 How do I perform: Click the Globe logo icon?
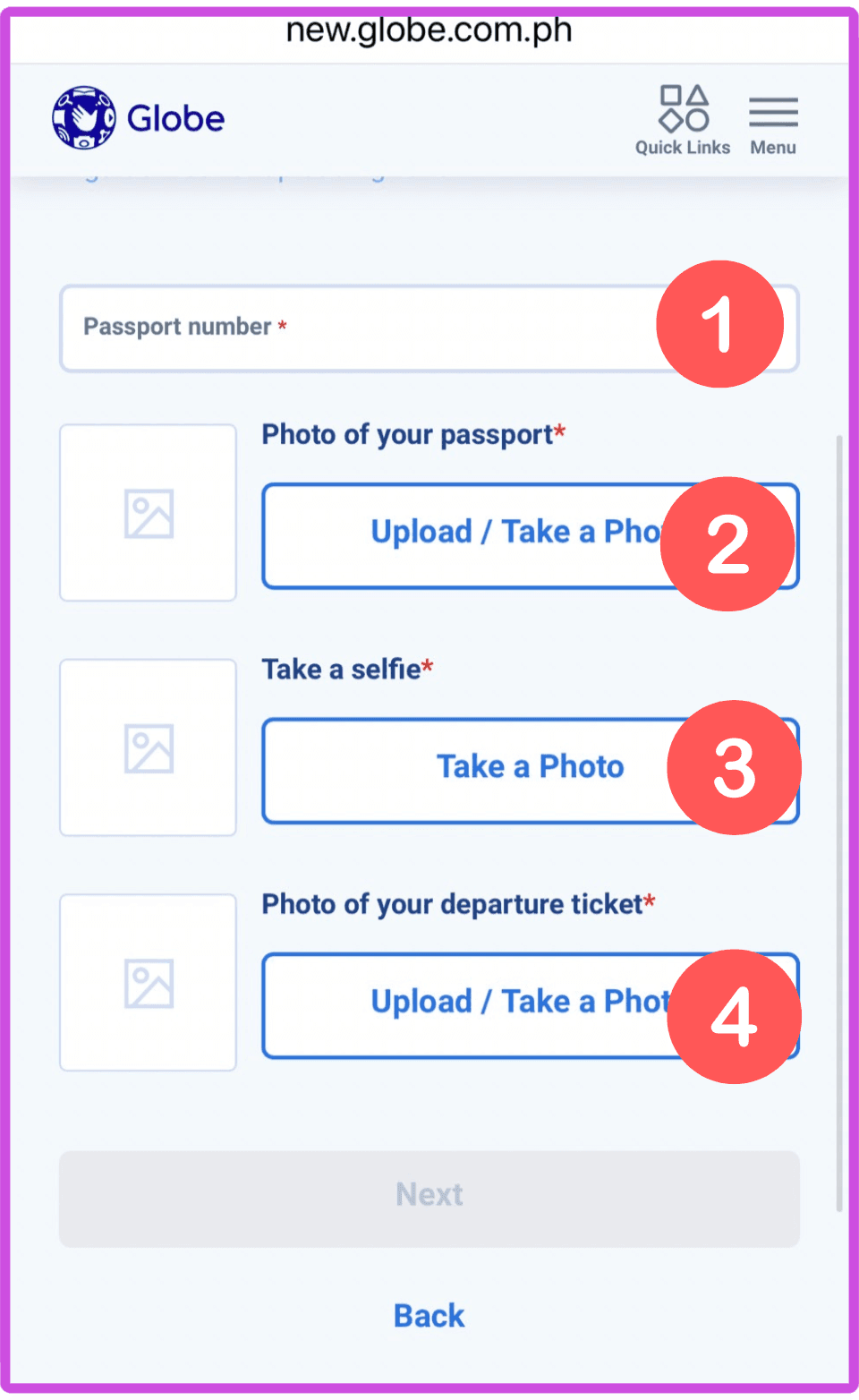coord(84,117)
